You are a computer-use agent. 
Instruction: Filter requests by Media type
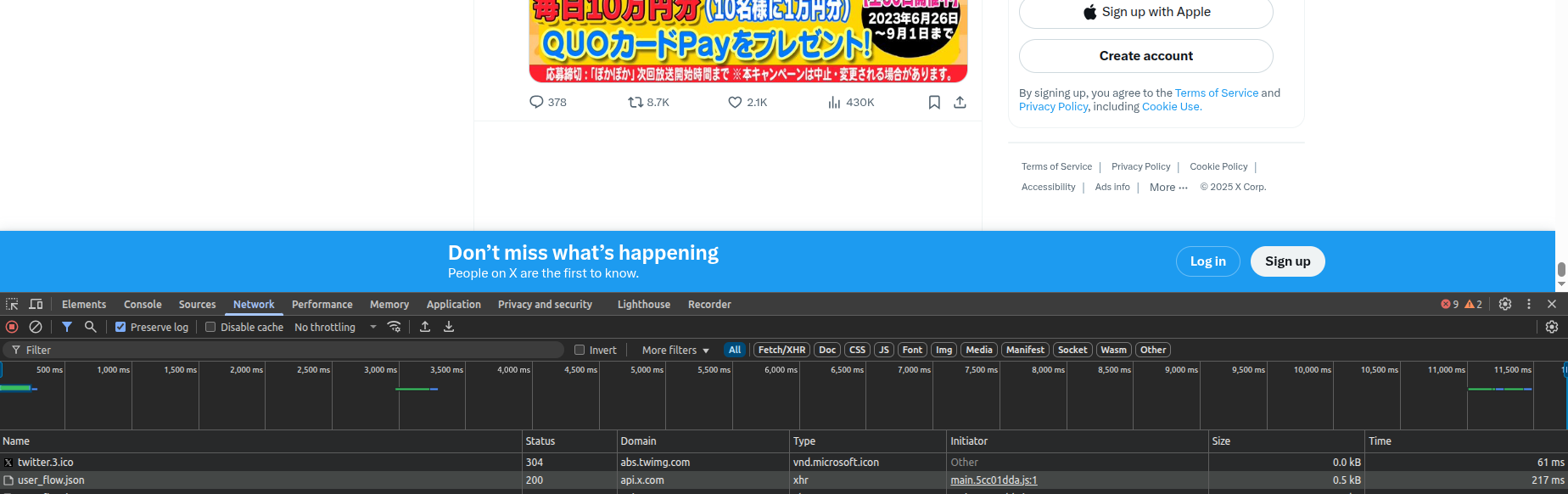pyautogui.click(x=979, y=350)
